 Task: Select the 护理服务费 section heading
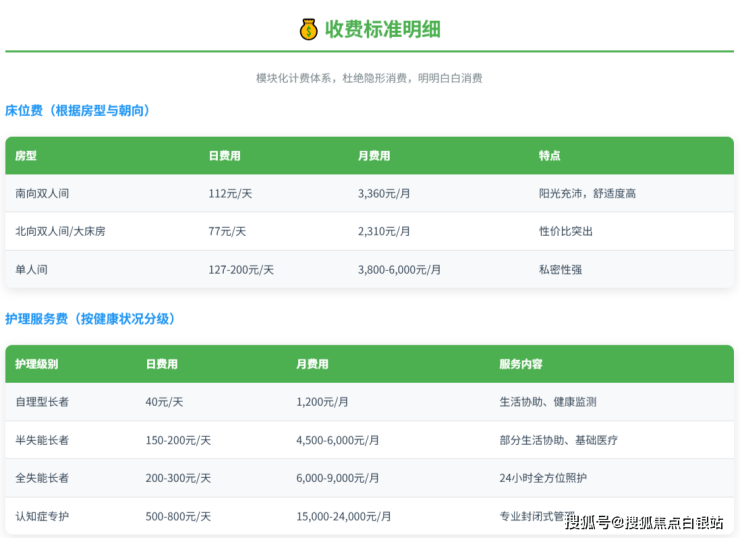[x=91, y=318]
